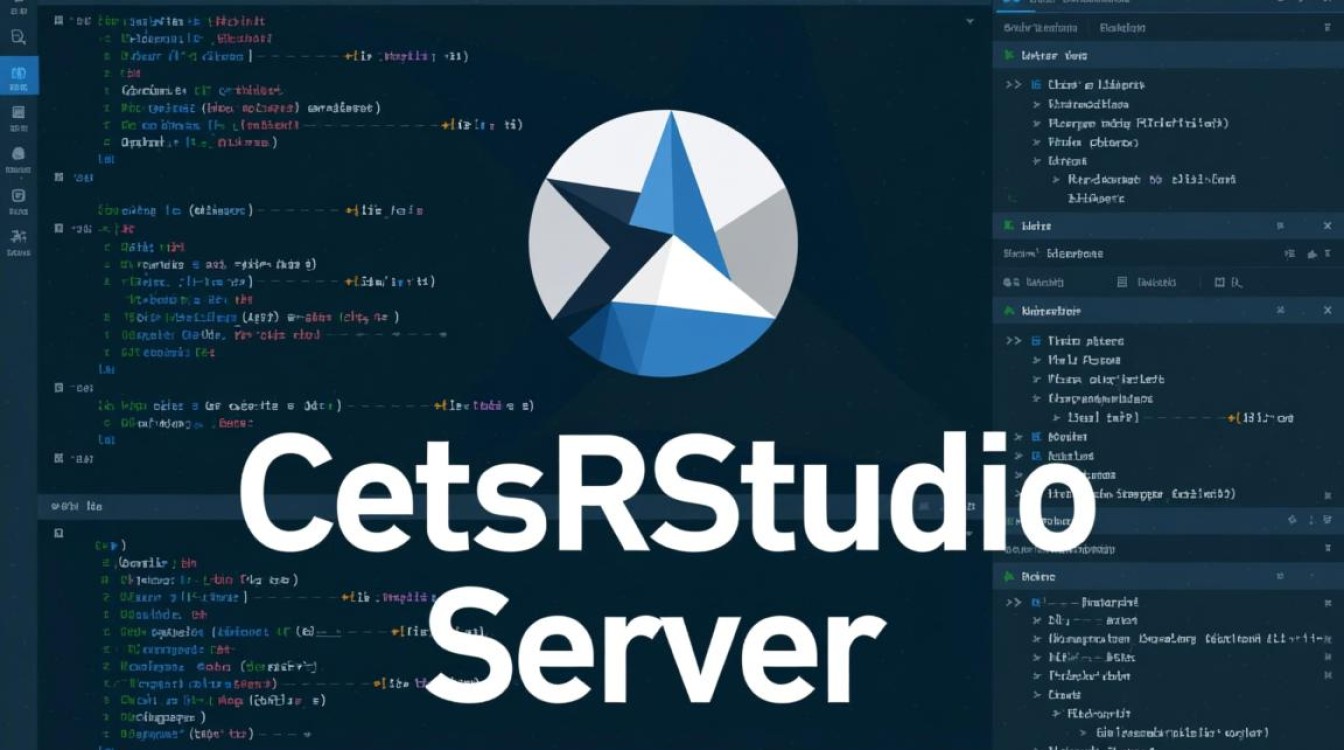Select the highlighted blue sidebar icon
Image resolution: width=1344 pixels, height=750 pixels.
(x=18, y=77)
